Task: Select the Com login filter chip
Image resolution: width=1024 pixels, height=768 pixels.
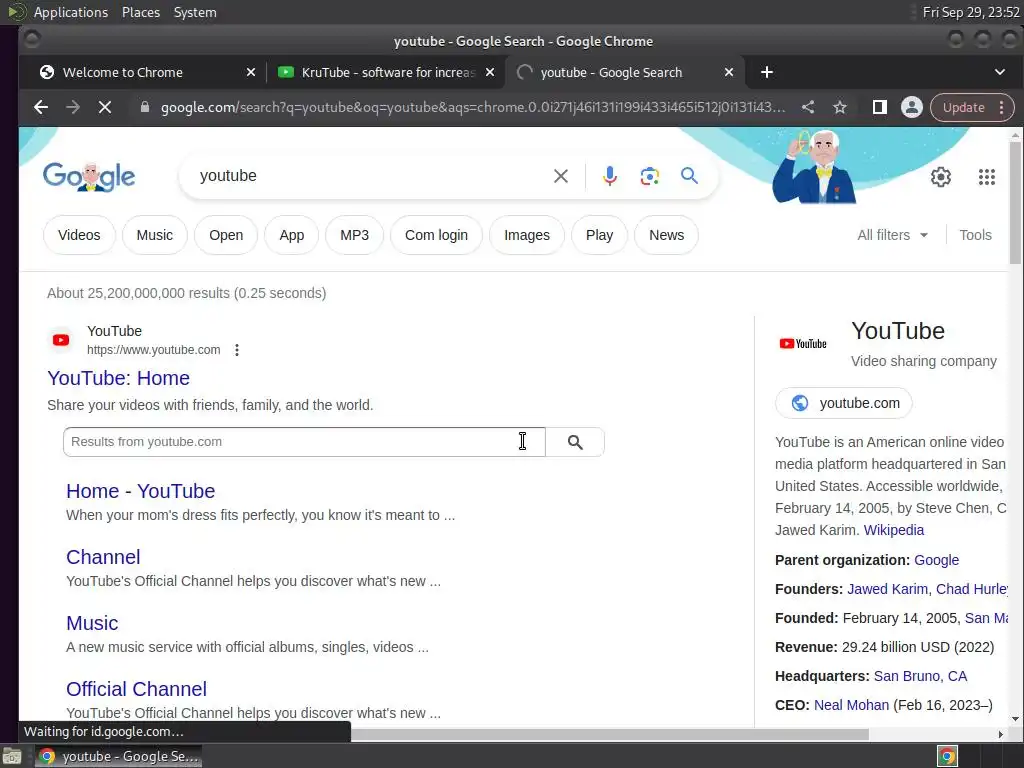Action: pyautogui.click(x=436, y=235)
